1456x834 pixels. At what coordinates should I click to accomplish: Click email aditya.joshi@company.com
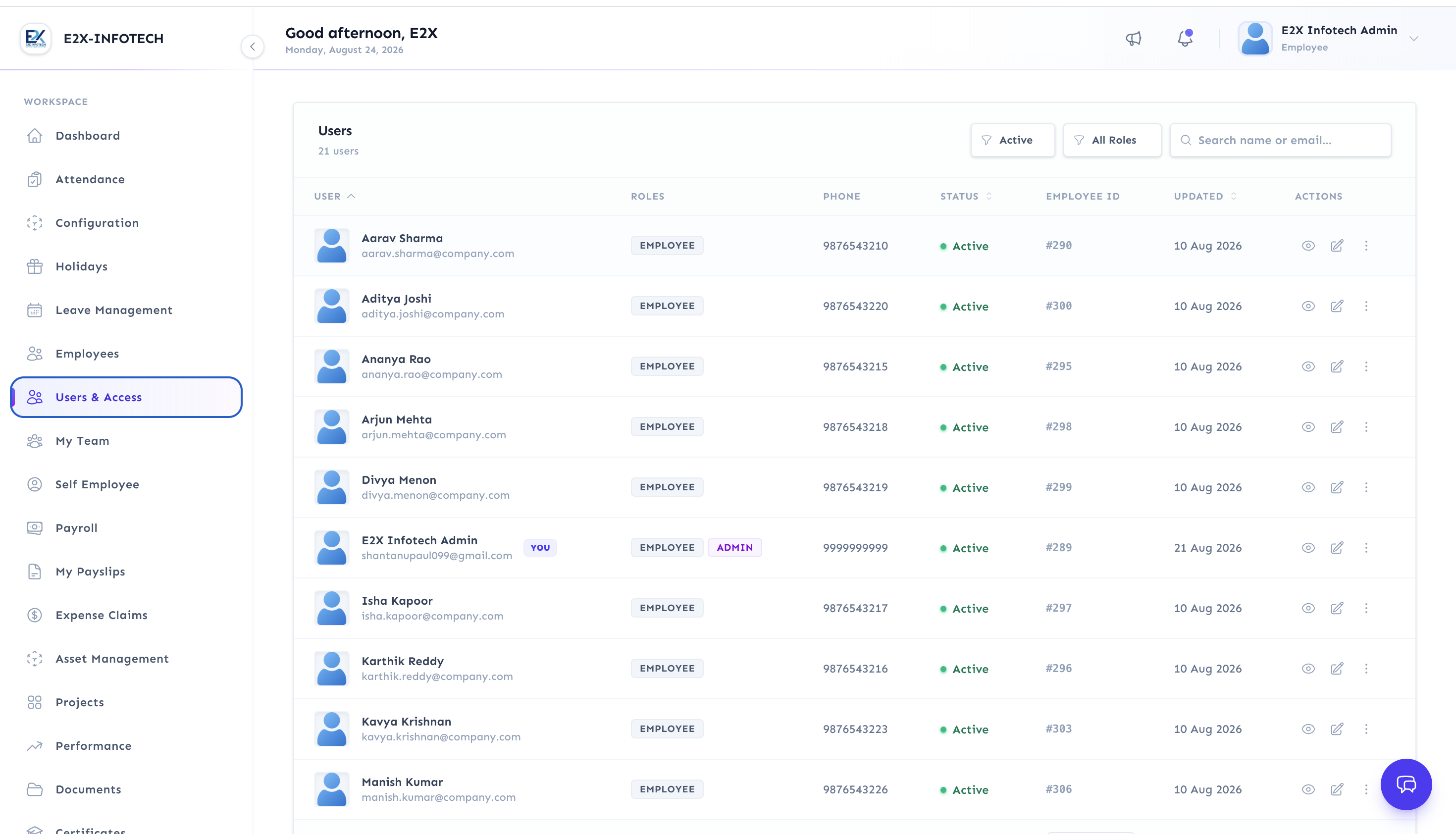tap(433, 314)
